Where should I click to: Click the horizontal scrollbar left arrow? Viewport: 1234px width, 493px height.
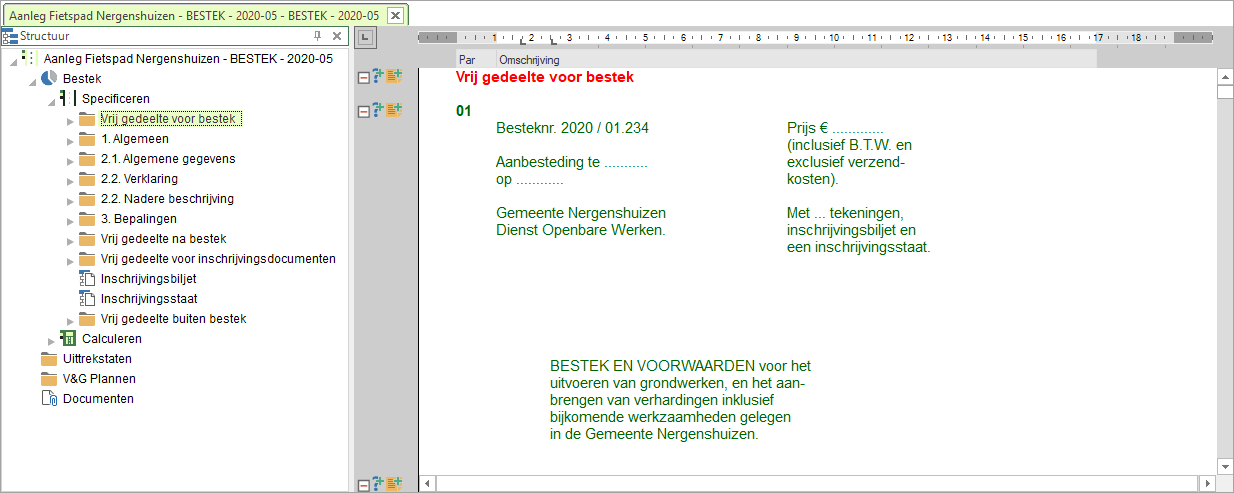pyautogui.click(x=428, y=484)
